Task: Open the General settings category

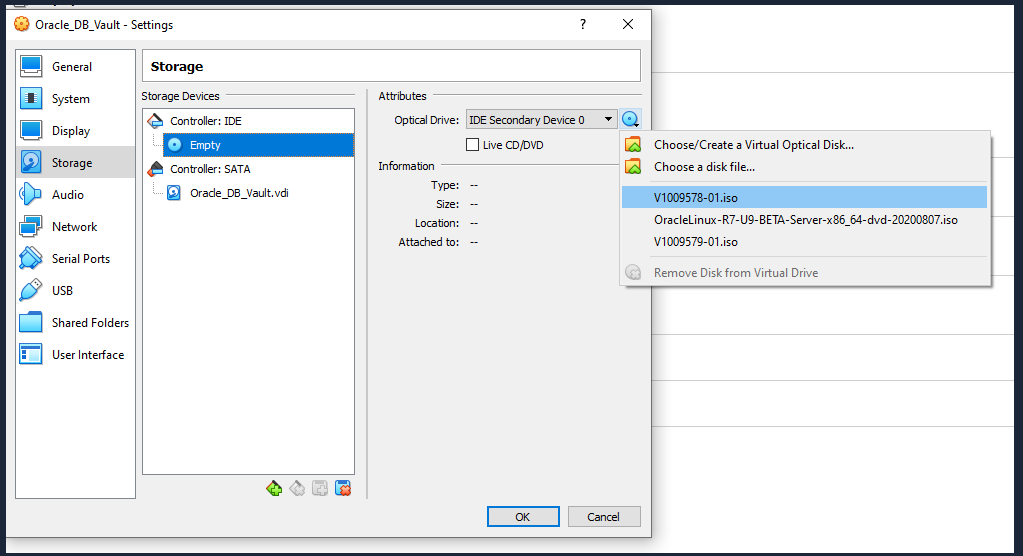Action: [x=75, y=67]
